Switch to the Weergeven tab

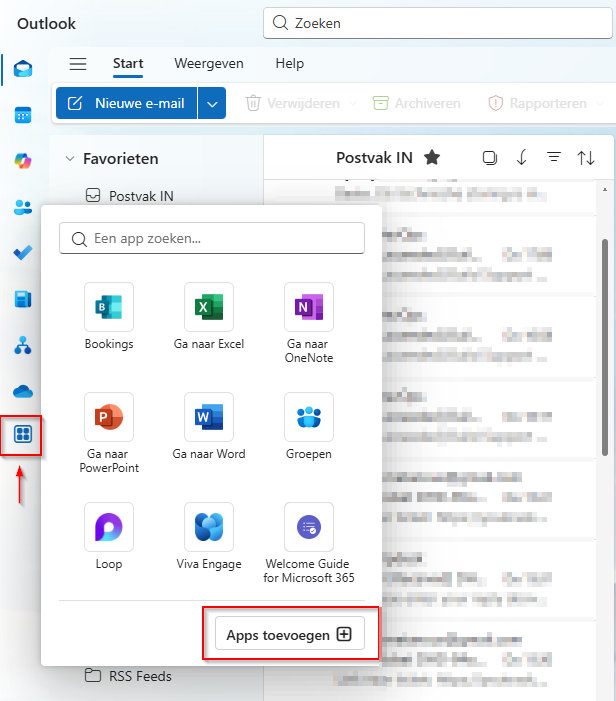[209, 64]
